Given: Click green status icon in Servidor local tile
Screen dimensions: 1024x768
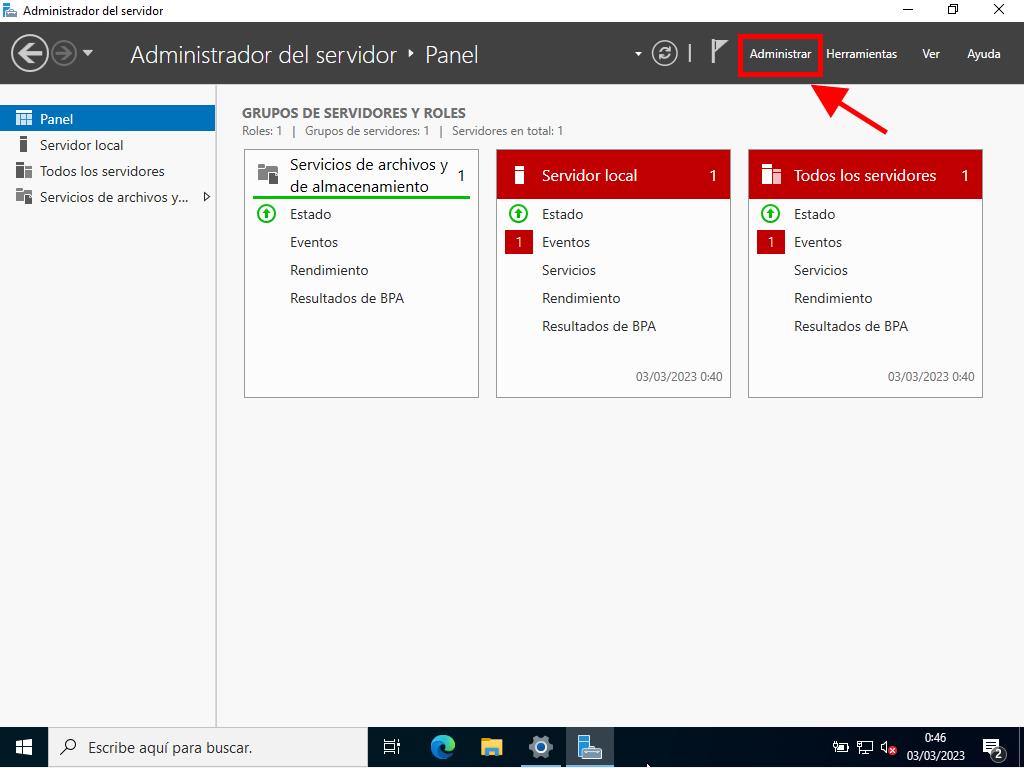Looking at the screenshot, I should click(x=518, y=214).
